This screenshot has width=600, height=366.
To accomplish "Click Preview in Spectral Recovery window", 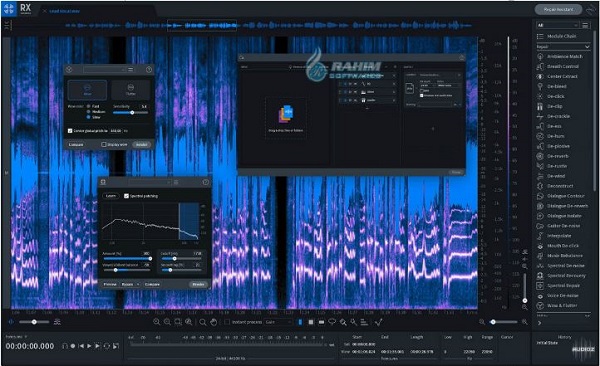I will (110, 284).
